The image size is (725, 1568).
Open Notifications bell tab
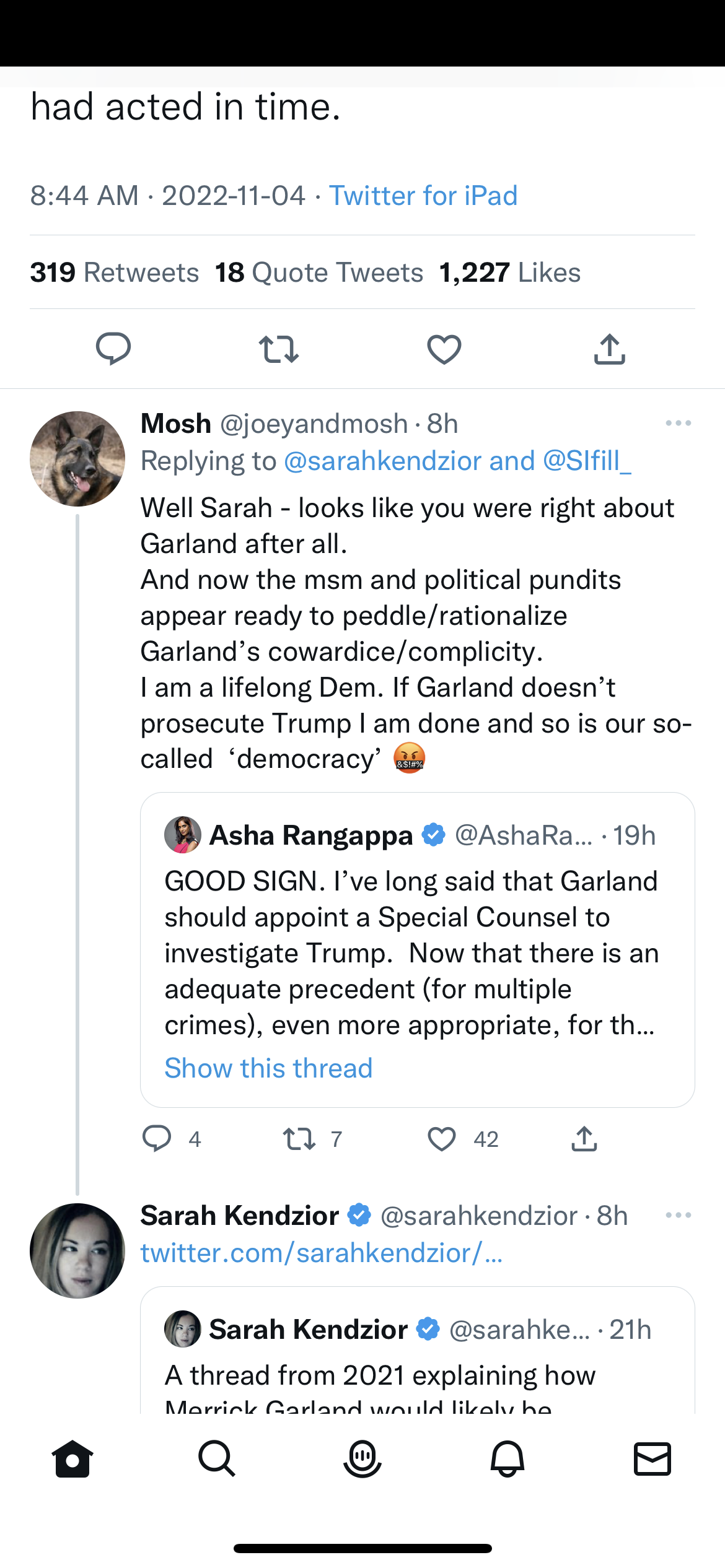click(507, 1459)
